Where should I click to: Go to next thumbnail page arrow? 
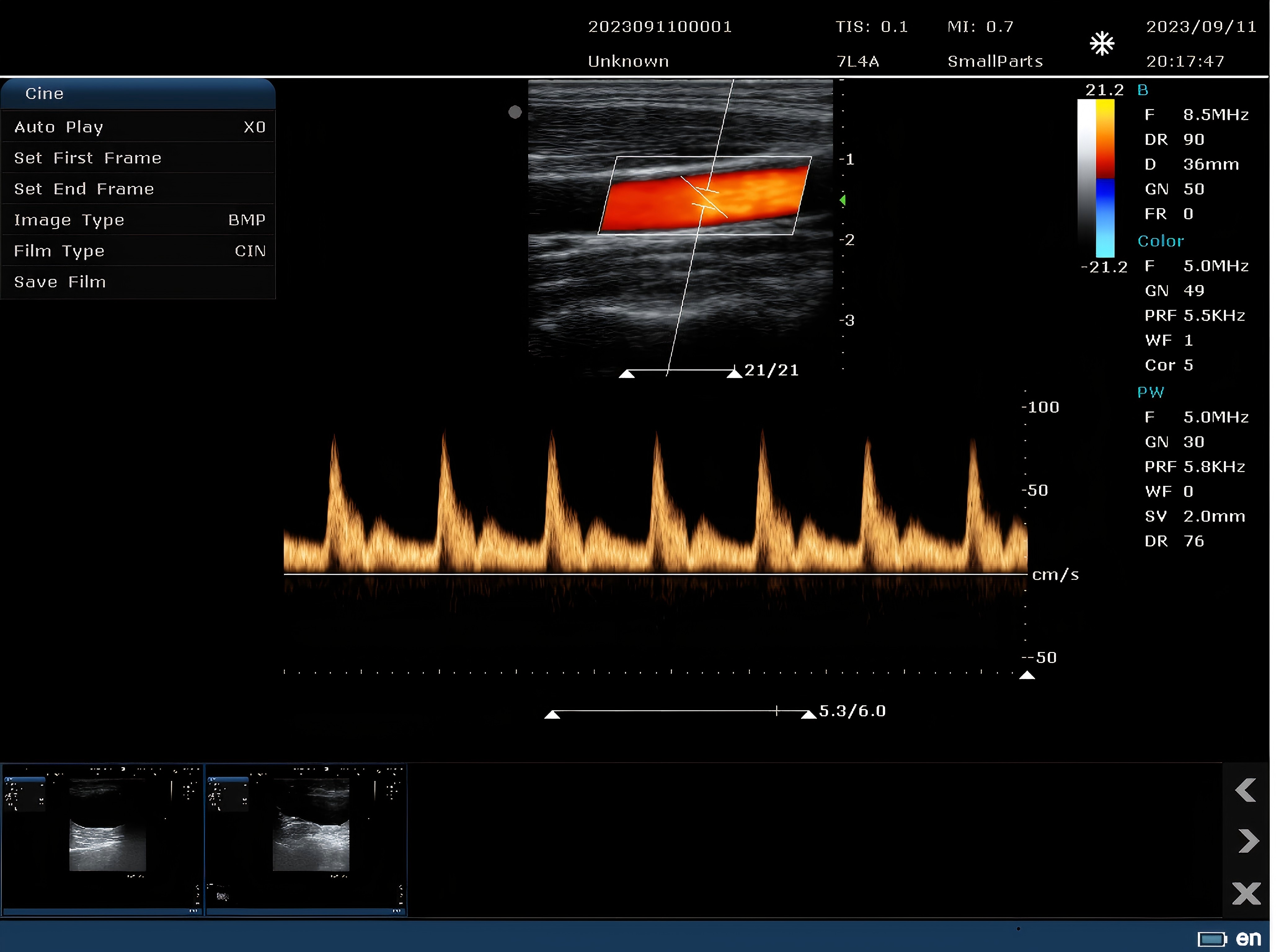(x=1248, y=841)
